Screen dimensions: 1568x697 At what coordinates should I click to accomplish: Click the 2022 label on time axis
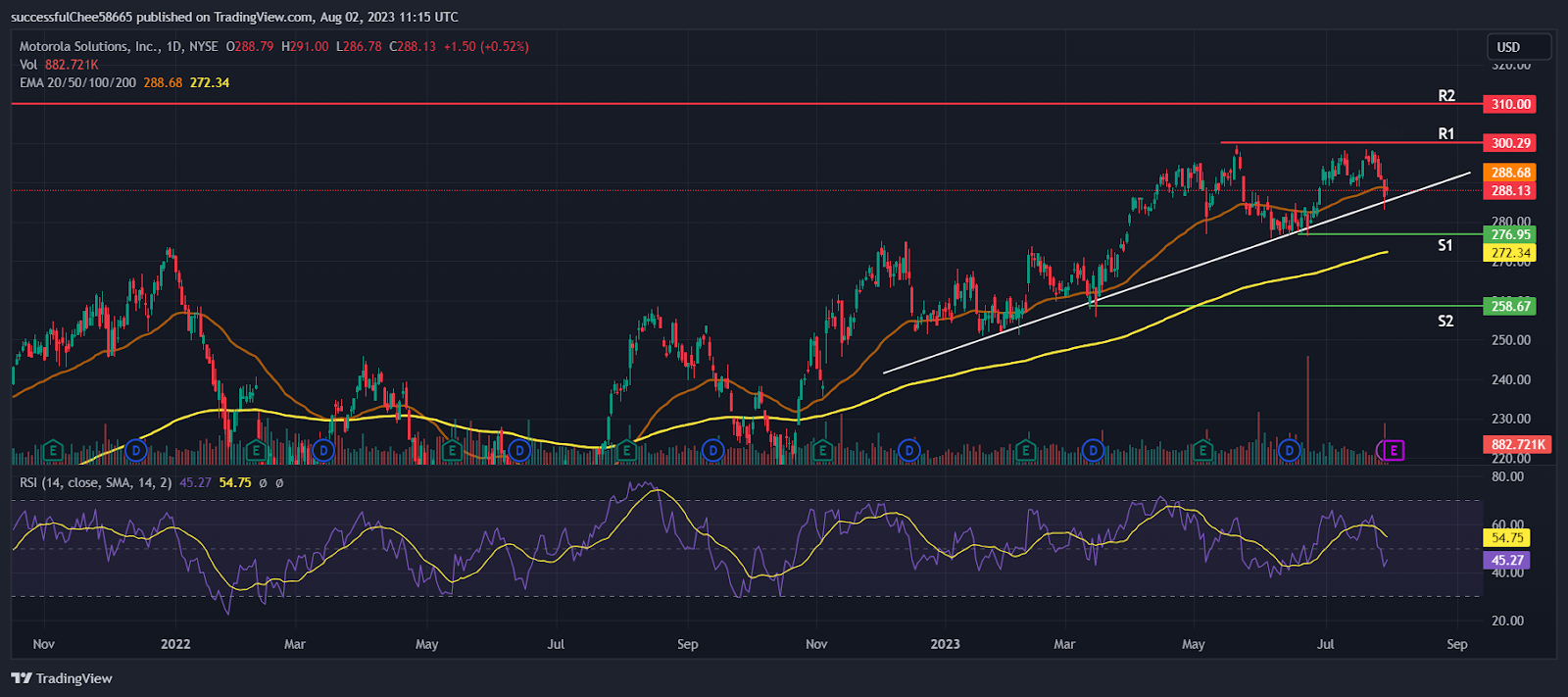click(x=175, y=644)
